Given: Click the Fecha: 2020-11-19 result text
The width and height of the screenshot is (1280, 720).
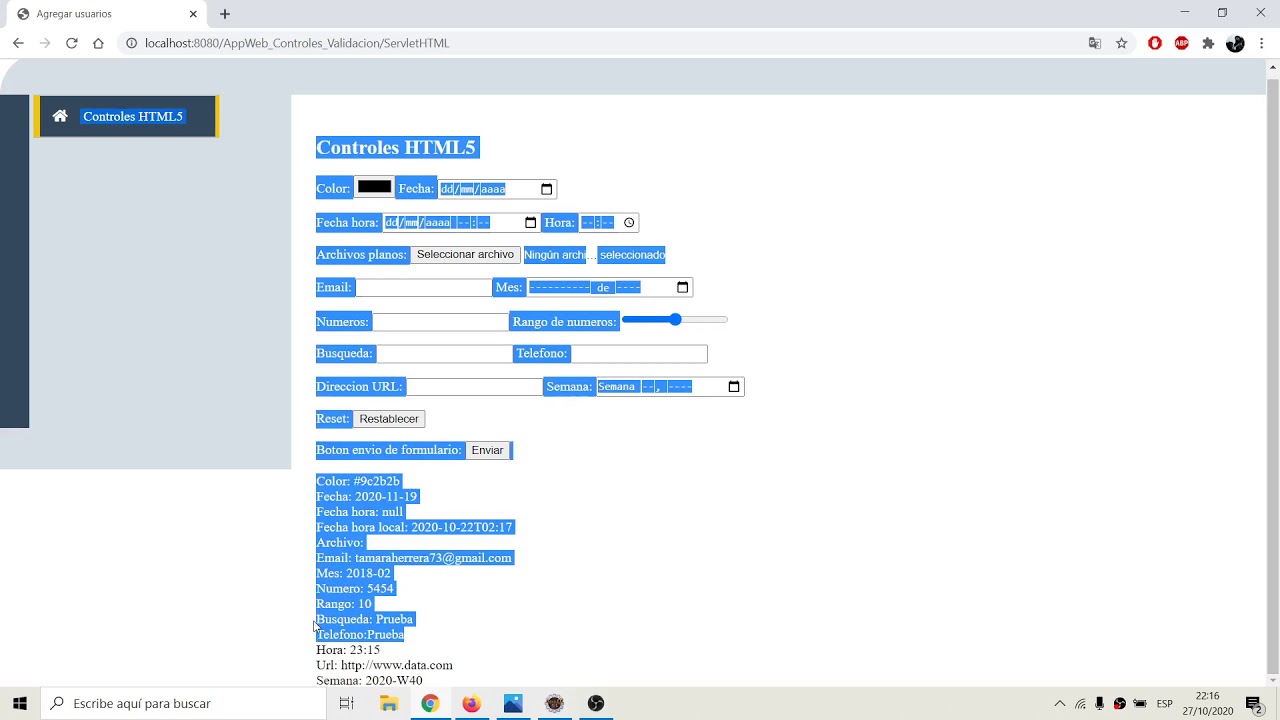Looking at the screenshot, I should (366, 497).
